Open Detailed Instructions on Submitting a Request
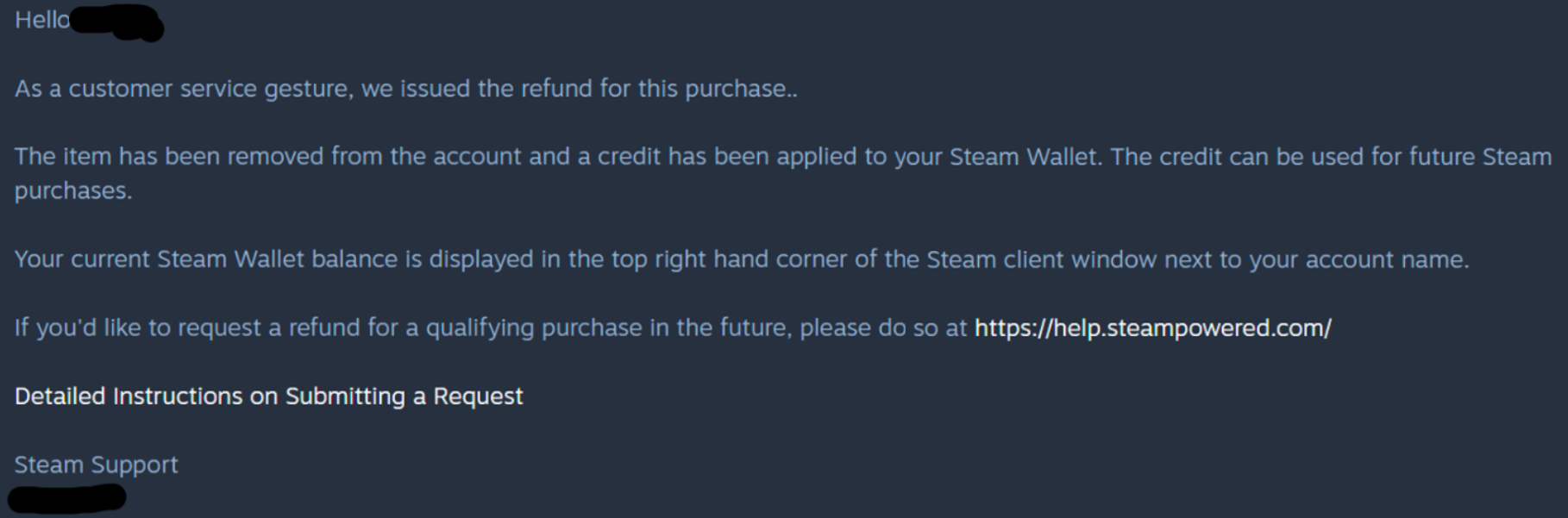 point(268,396)
